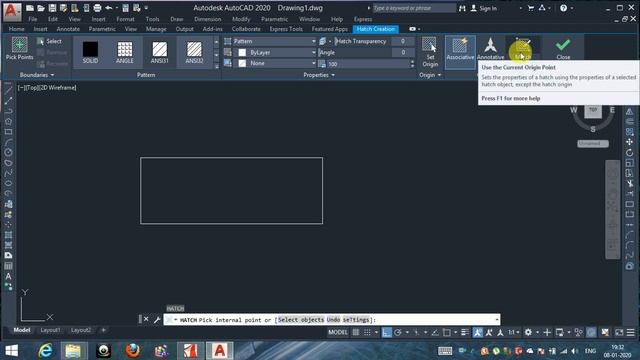This screenshot has height=360, width=640.
Task: Open the Draw menu
Action: click(x=176, y=19)
